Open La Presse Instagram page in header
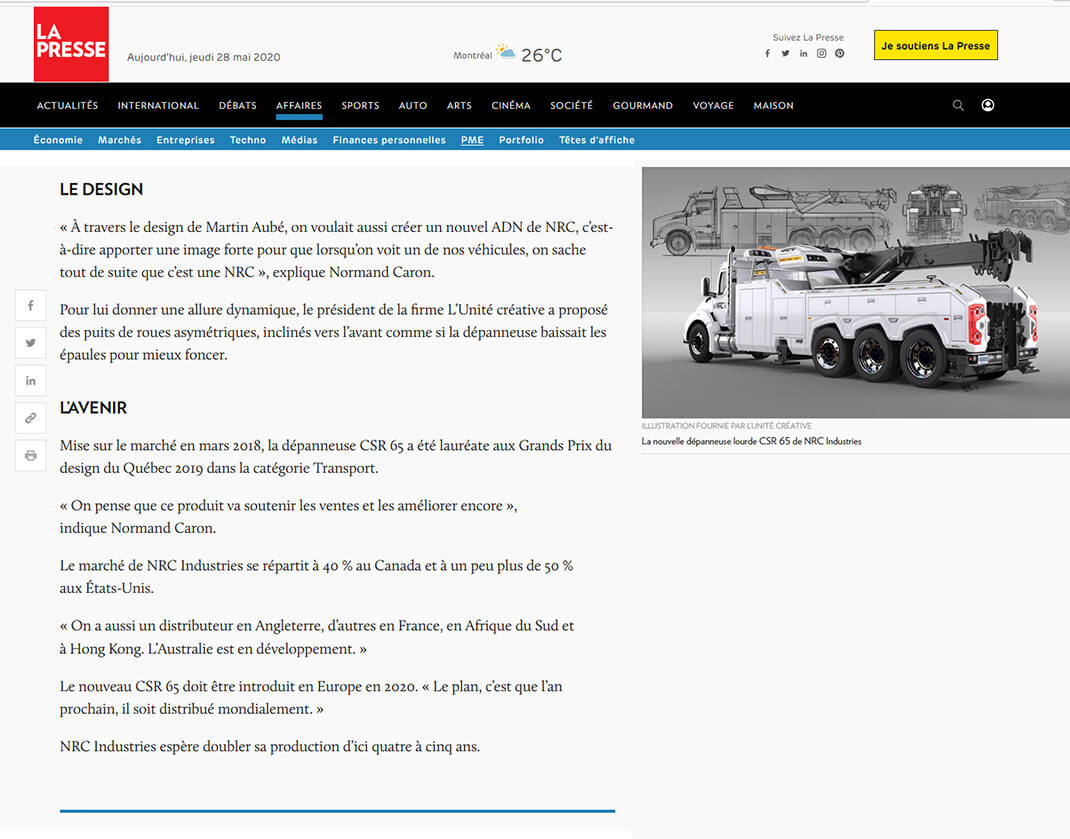 (822, 53)
